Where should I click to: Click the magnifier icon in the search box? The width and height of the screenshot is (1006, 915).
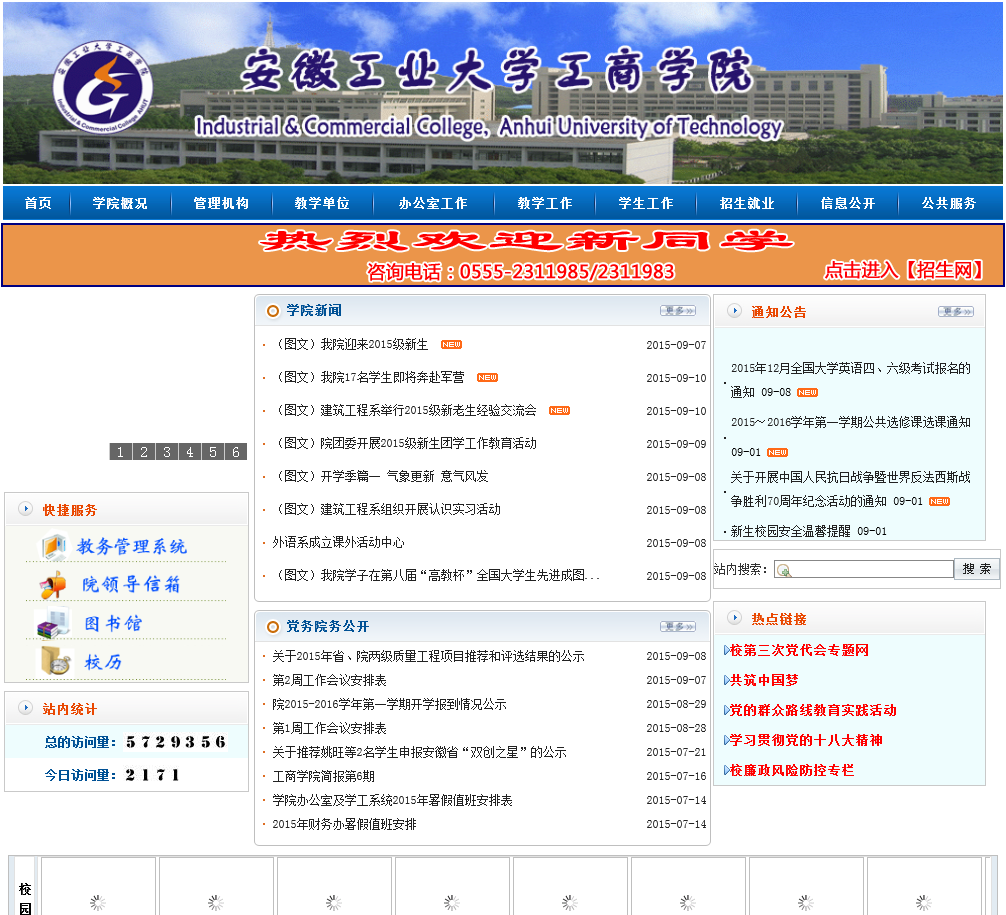click(783, 570)
